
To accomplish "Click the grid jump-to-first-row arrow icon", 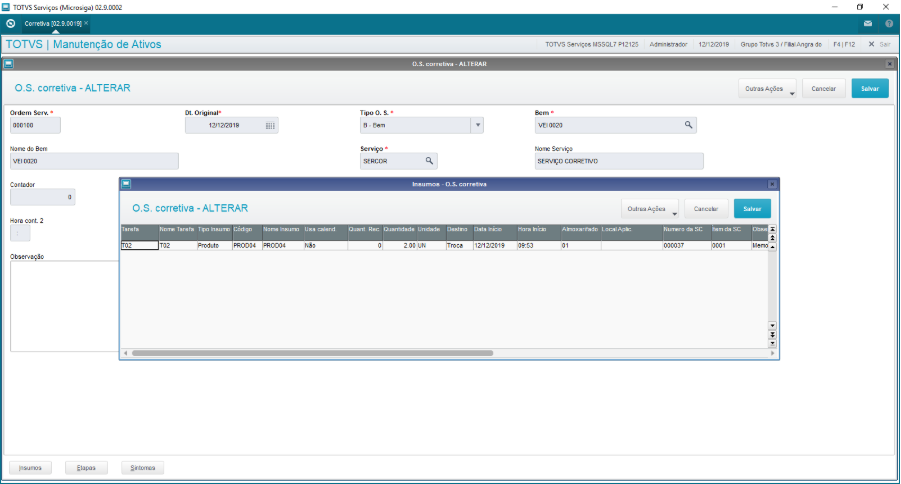I will coord(772,229).
